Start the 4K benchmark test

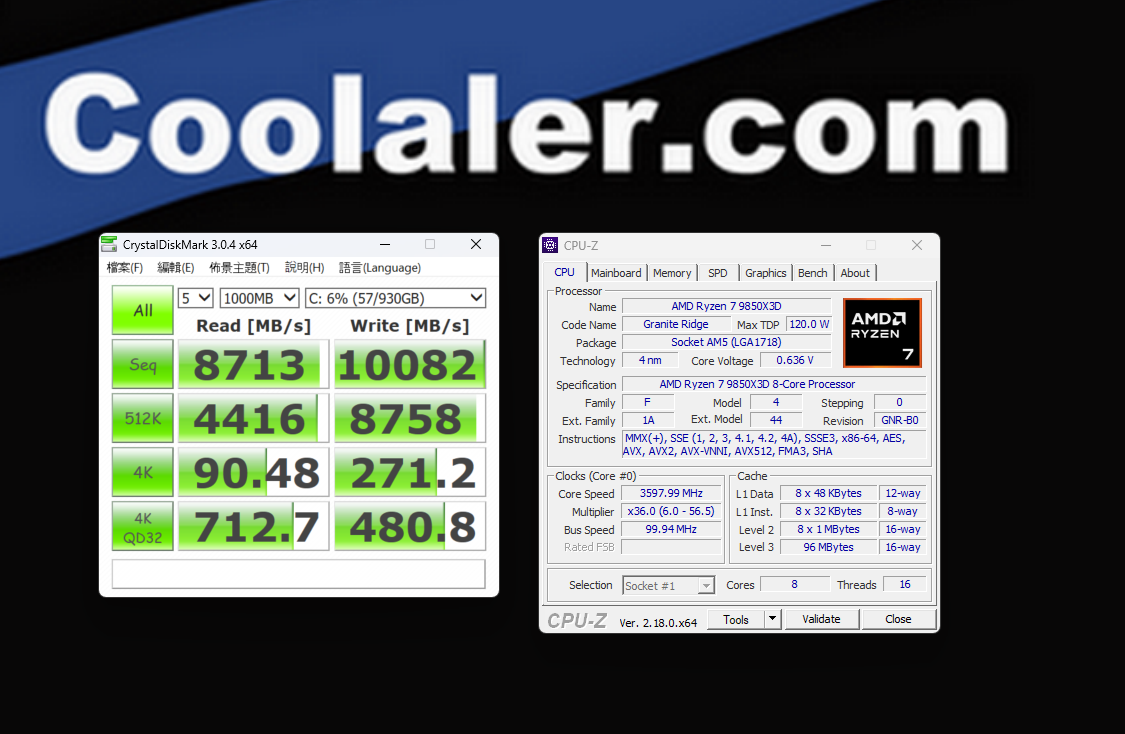pyautogui.click(x=143, y=472)
